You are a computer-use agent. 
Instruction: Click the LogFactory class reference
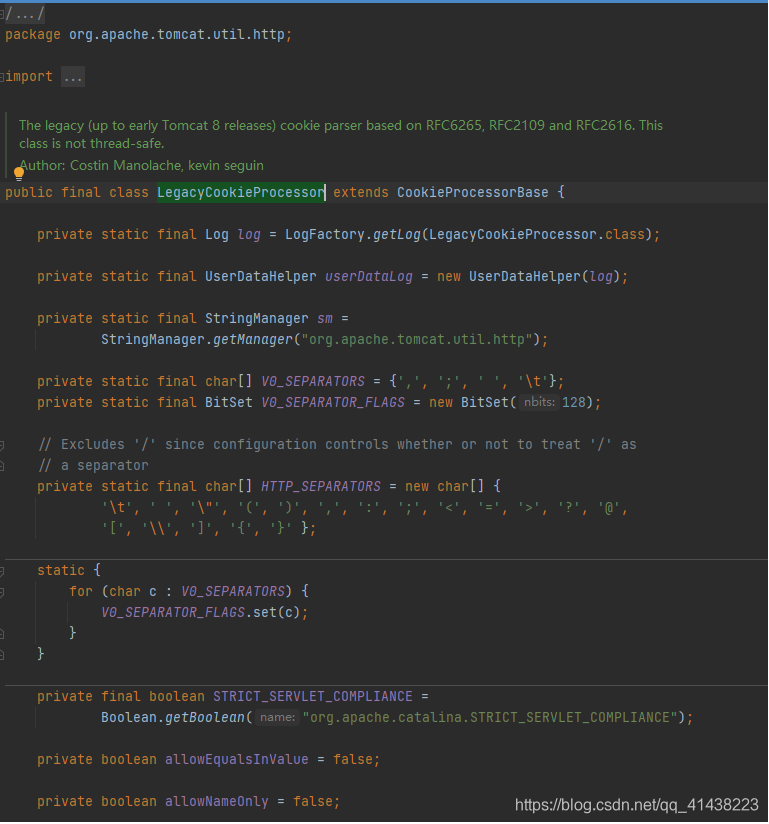(324, 234)
